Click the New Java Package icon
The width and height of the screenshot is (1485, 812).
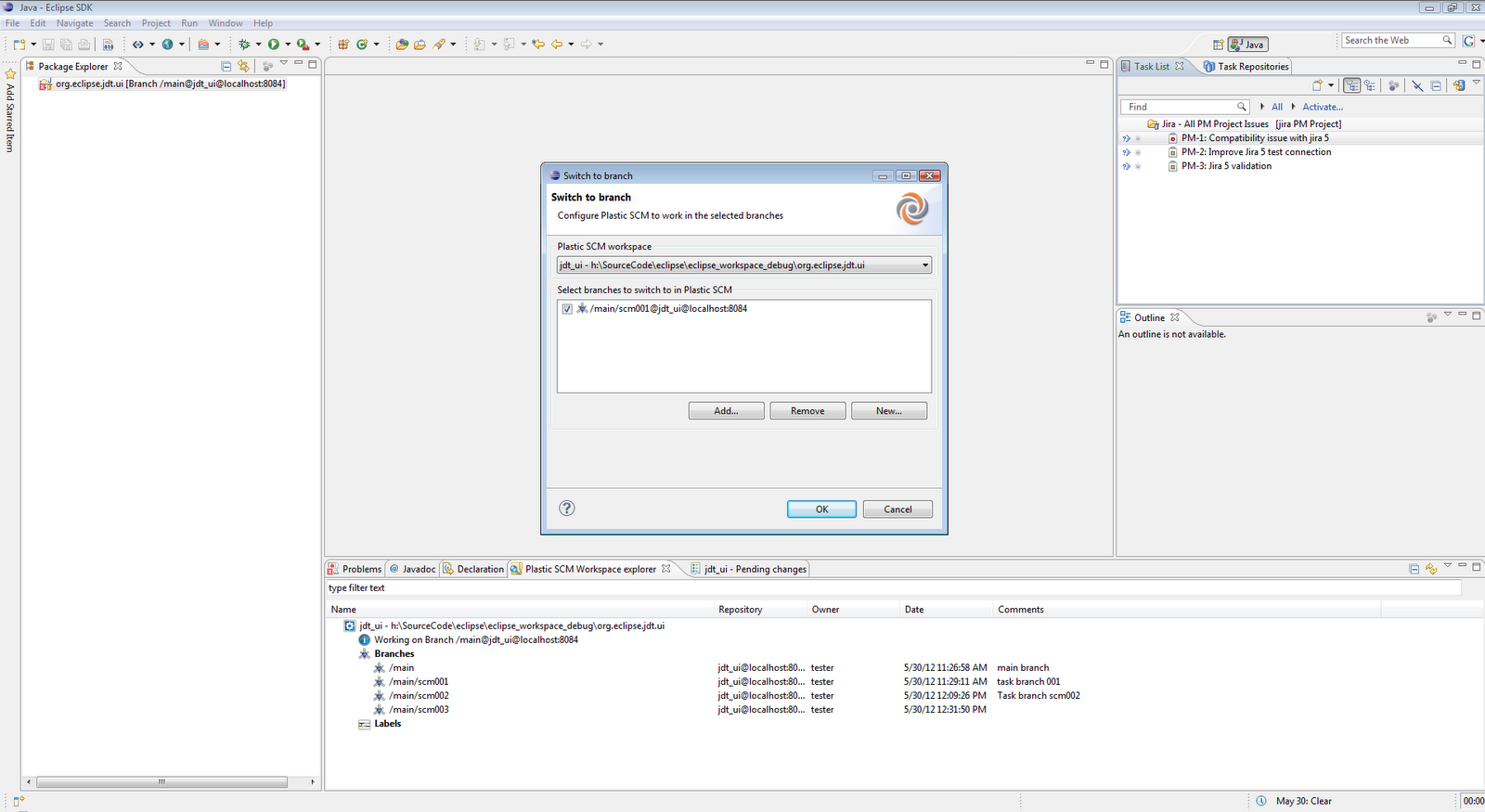click(x=343, y=44)
